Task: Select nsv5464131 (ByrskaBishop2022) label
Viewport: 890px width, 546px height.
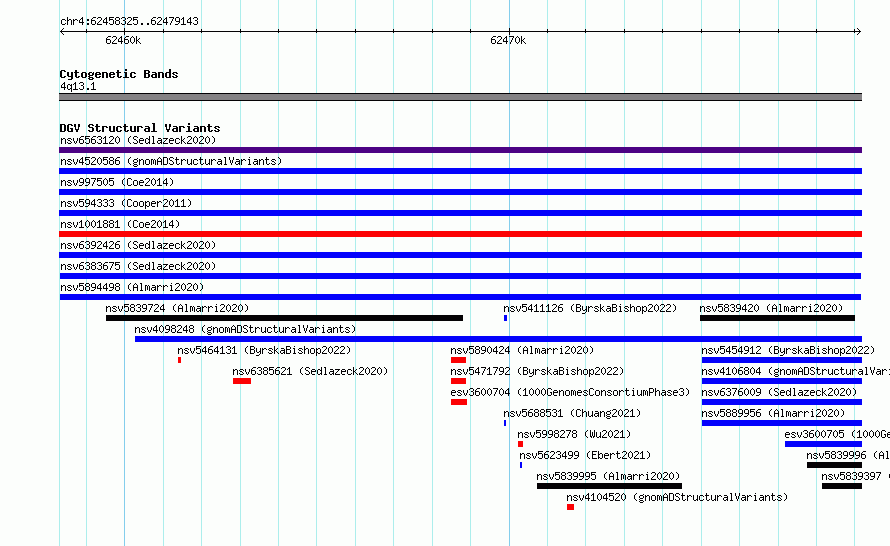Action: tap(264, 350)
